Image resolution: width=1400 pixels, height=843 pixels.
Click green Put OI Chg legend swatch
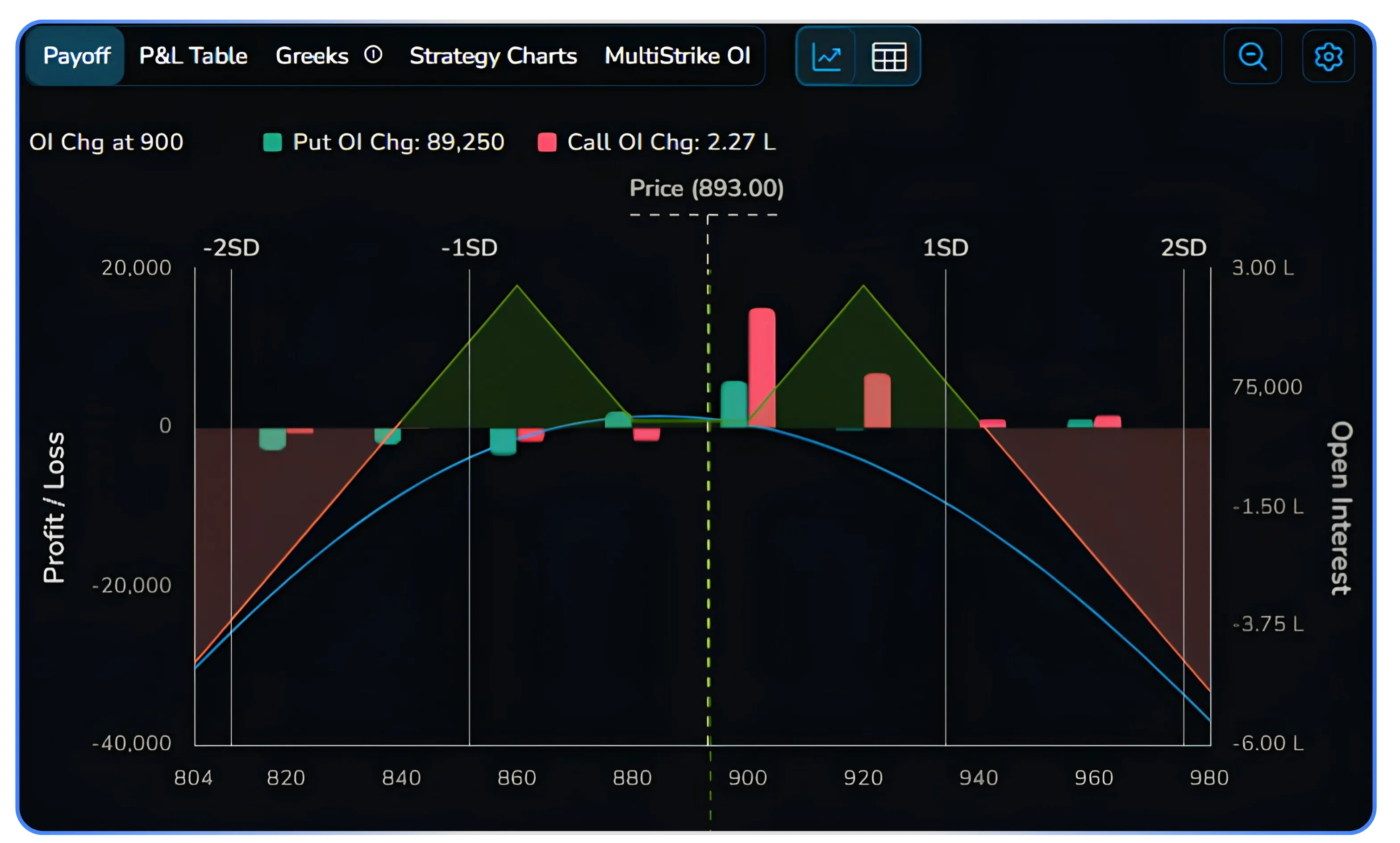click(273, 142)
